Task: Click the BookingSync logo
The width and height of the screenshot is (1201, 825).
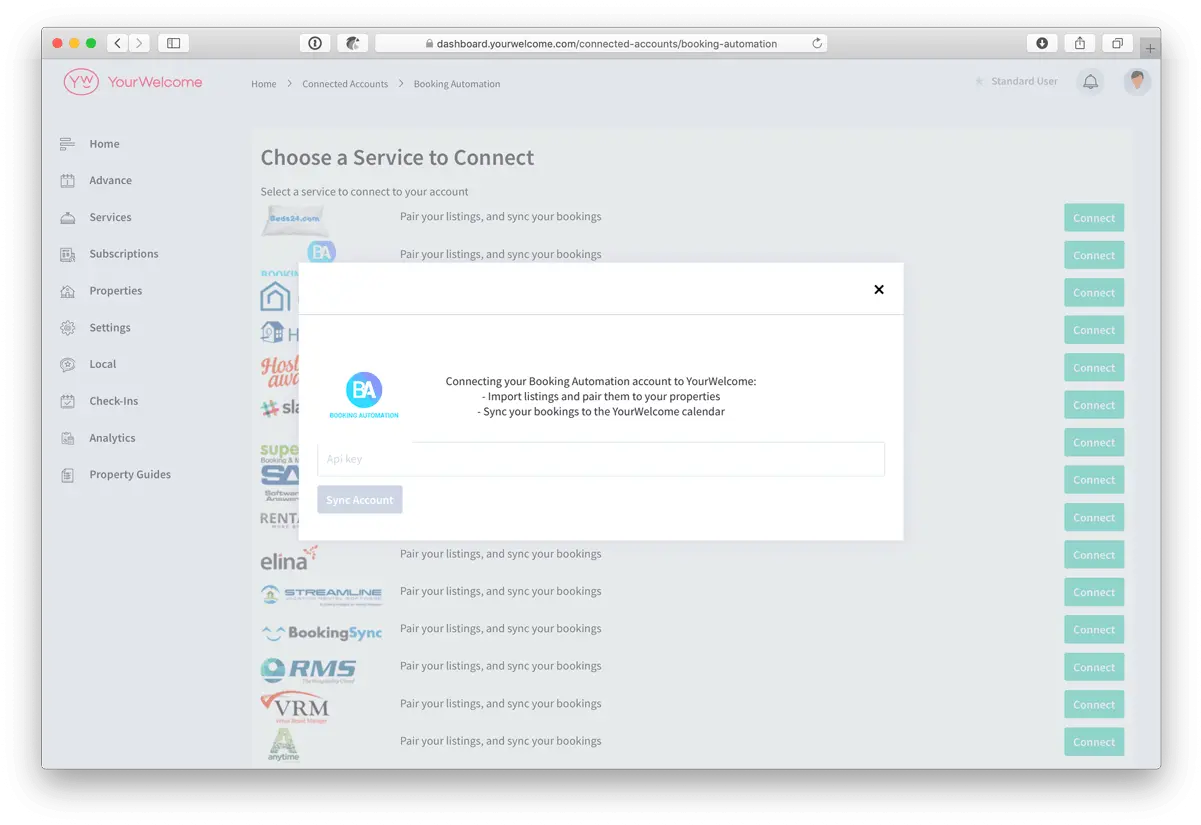Action: (321, 633)
